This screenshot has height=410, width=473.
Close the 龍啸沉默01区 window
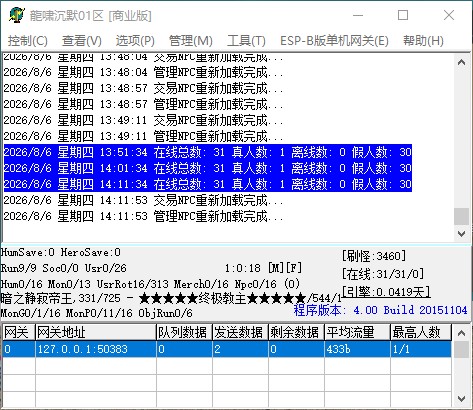point(449,15)
